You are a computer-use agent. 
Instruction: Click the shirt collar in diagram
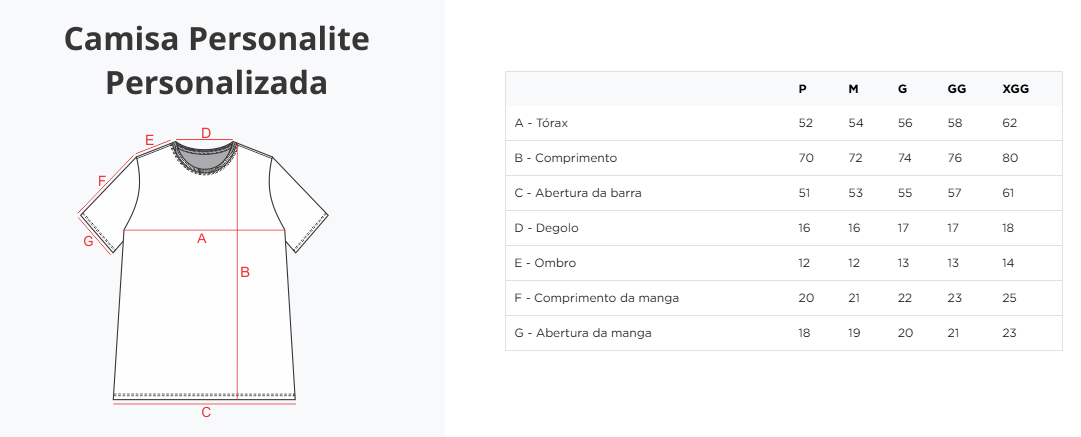[x=204, y=157]
